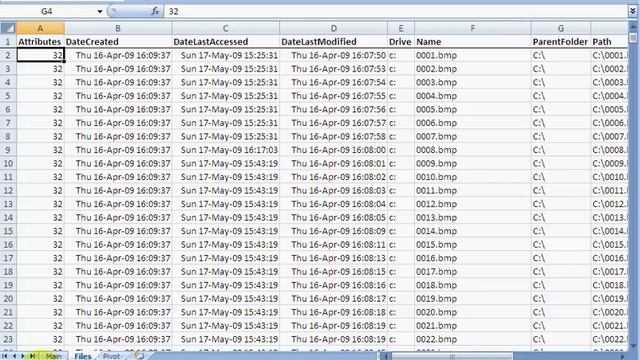Click the Path header cell

(609, 42)
